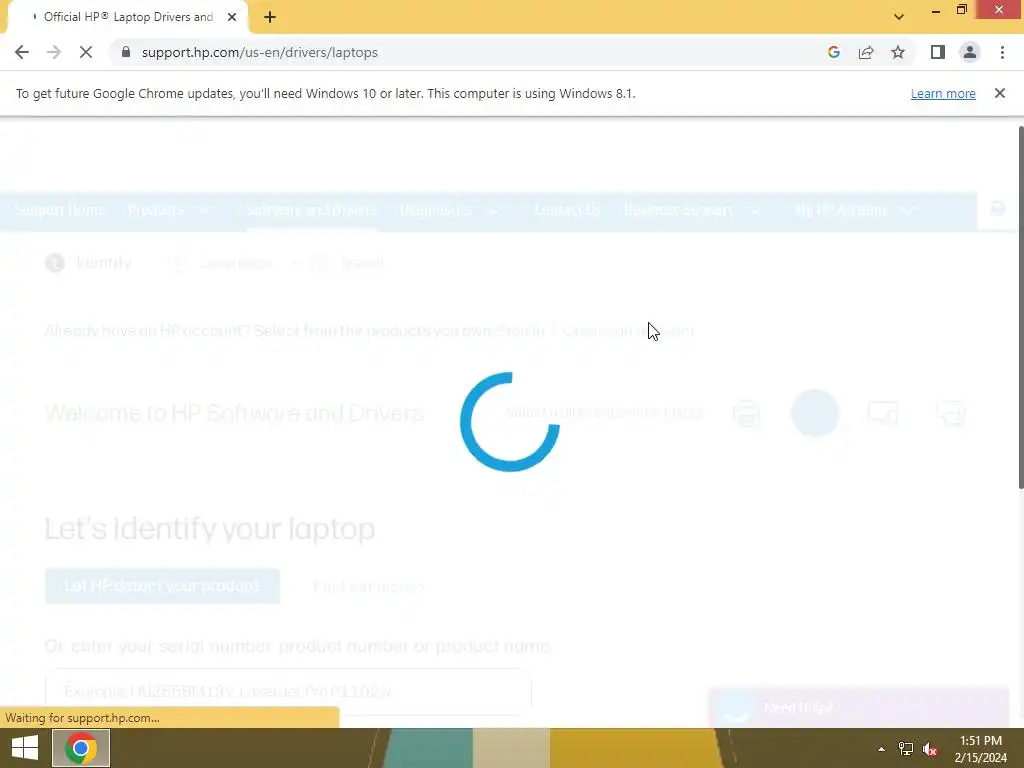Close the HP Laptop Drivers tab
The height and width of the screenshot is (768, 1024).
point(232,17)
